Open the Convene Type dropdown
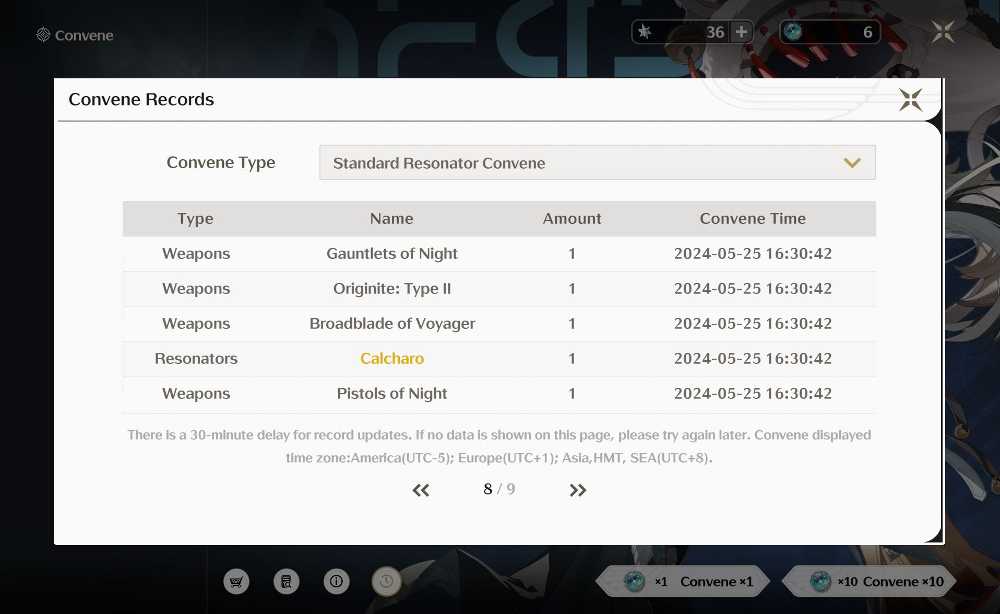Image resolution: width=1000 pixels, height=614 pixels. [x=597, y=163]
